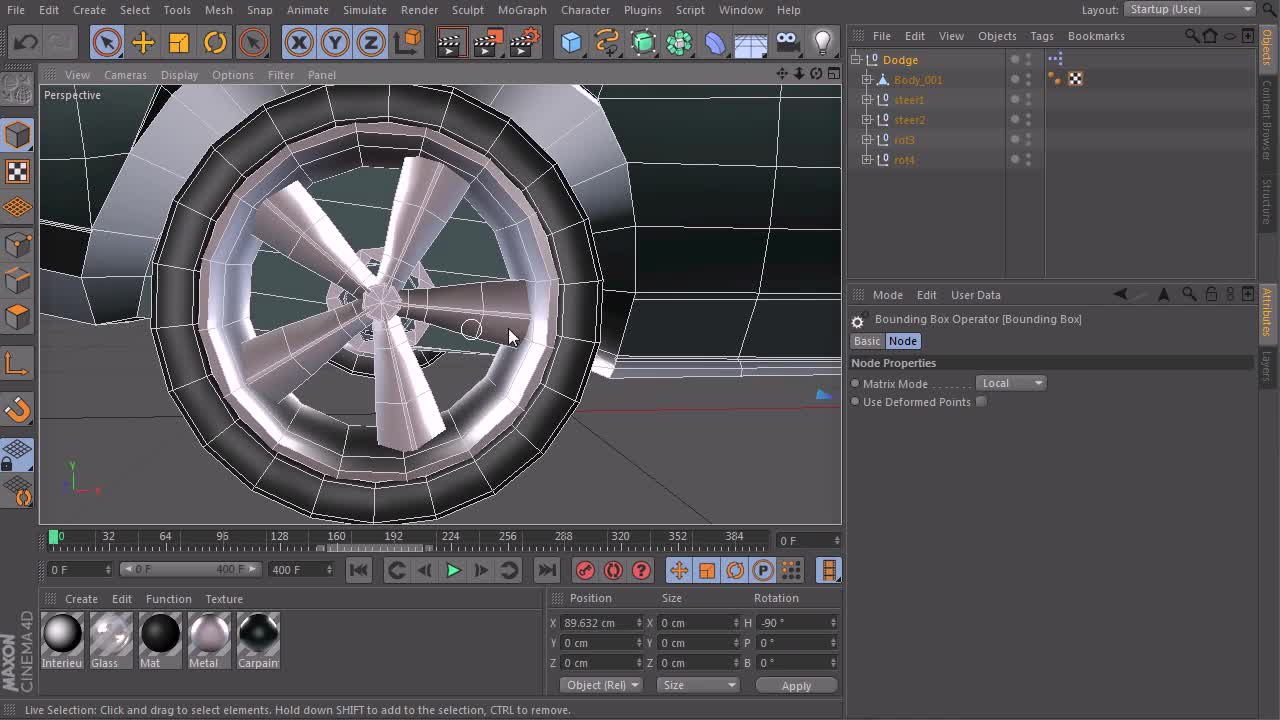This screenshot has width=1280, height=720.
Task: Toggle Y axis lock
Action: coord(335,42)
